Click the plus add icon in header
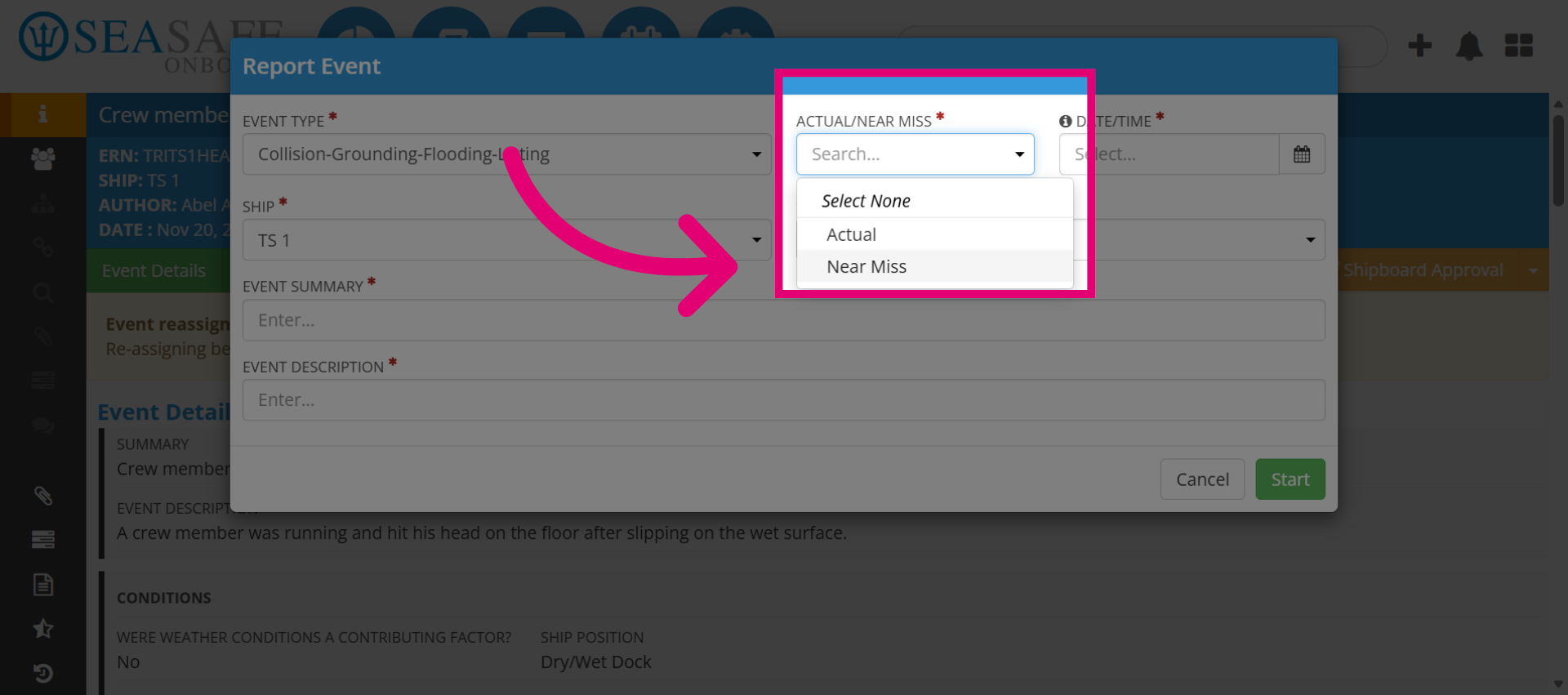This screenshot has width=1568, height=695. click(1419, 46)
